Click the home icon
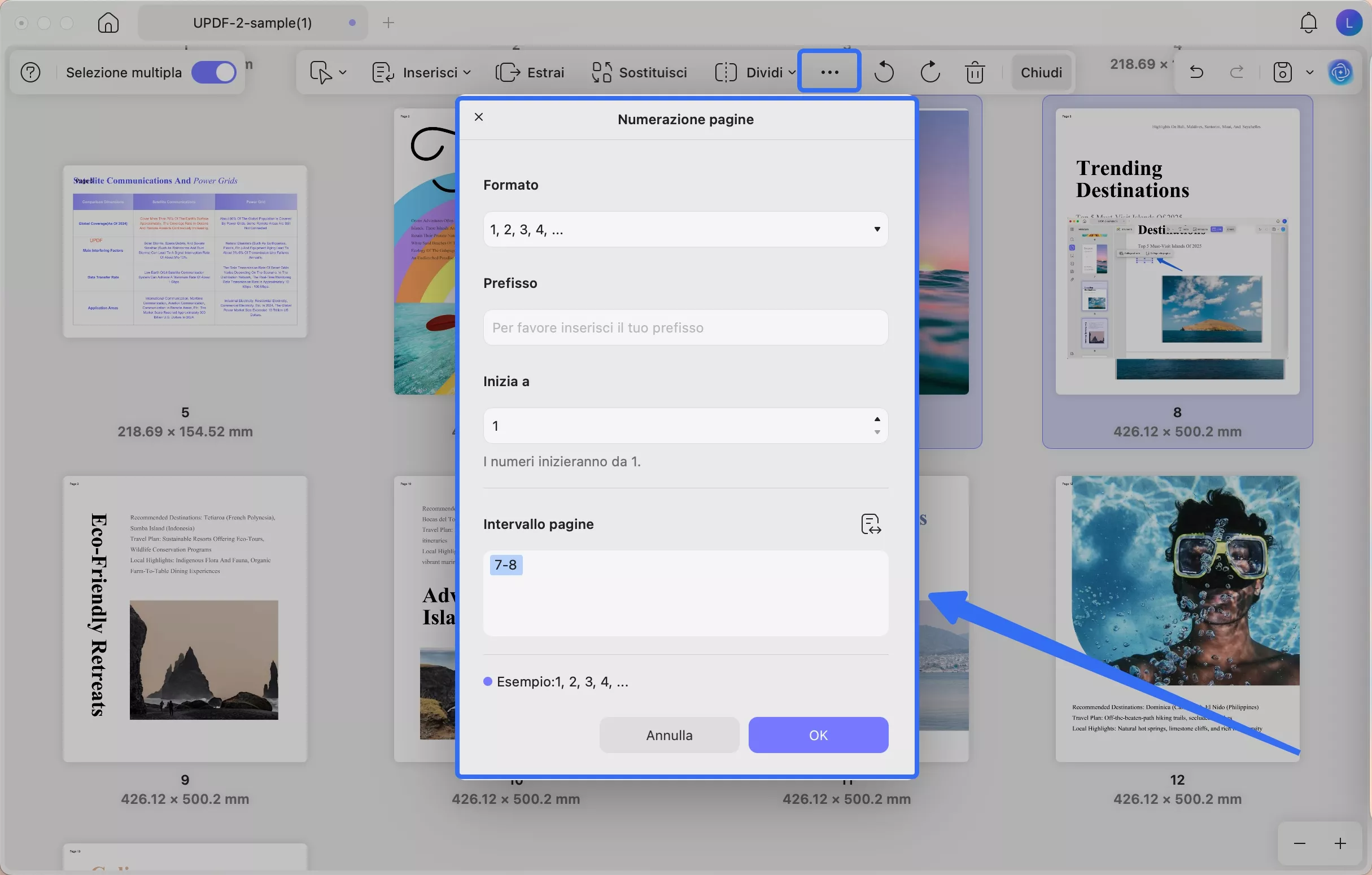The height and width of the screenshot is (875, 1372). tap(108, 23)
